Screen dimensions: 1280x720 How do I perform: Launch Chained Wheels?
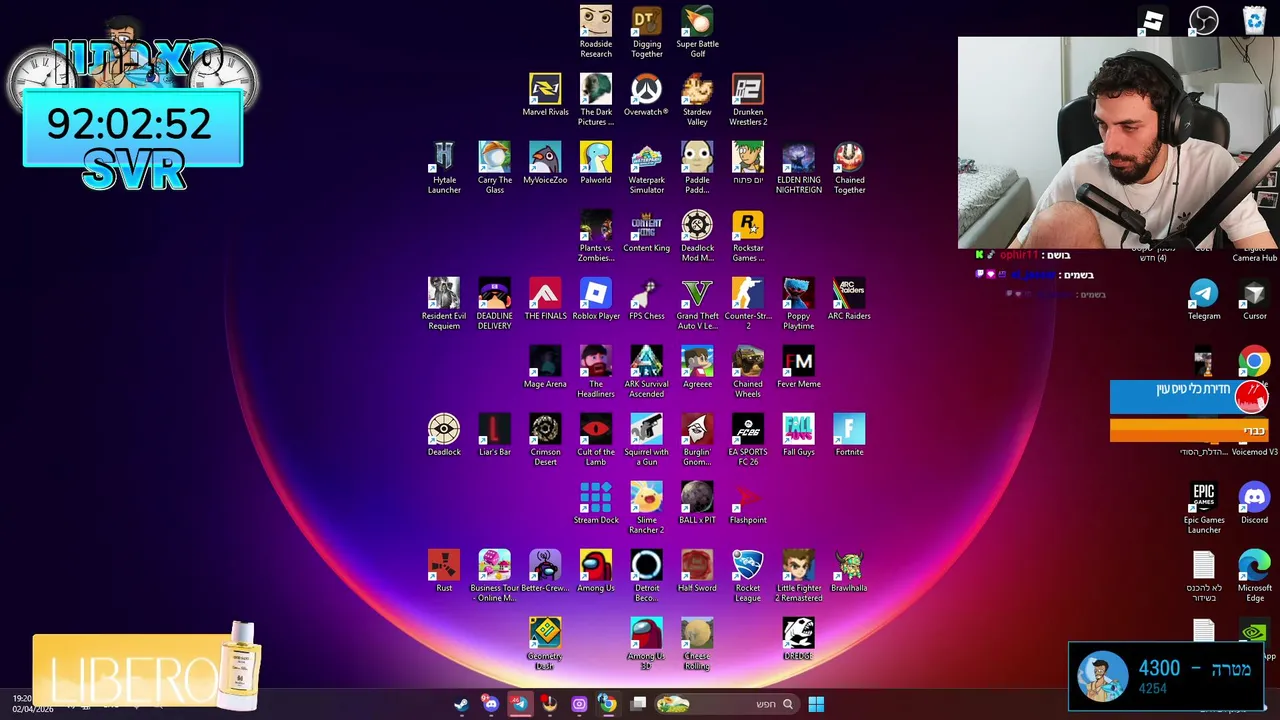click(748, 372)
